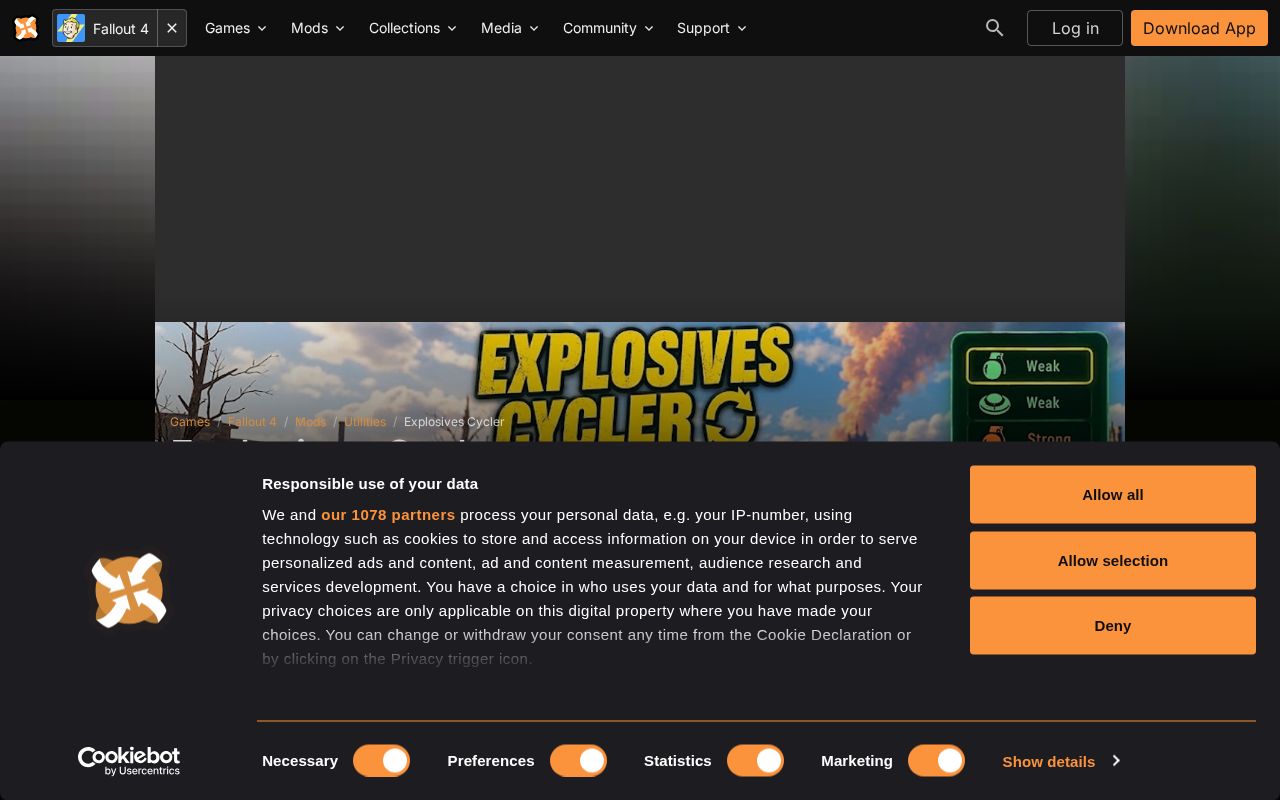This screenshot has height=800, width=1280.
Task: Select the Mods breadcrumb link
Action: click(311, 422)
